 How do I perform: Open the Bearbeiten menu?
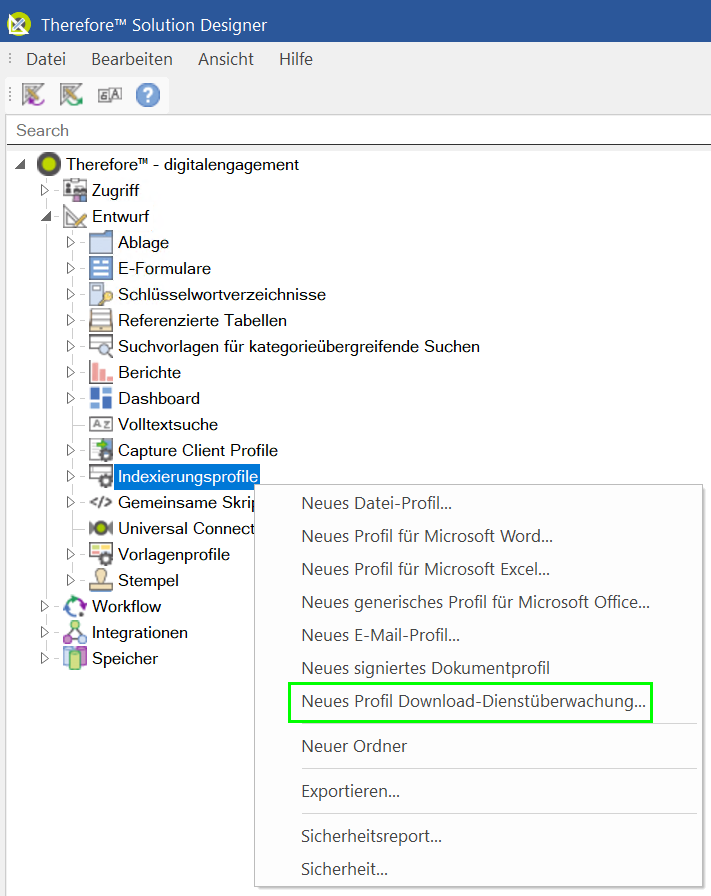pyautogui.click(x=132, y=59)
